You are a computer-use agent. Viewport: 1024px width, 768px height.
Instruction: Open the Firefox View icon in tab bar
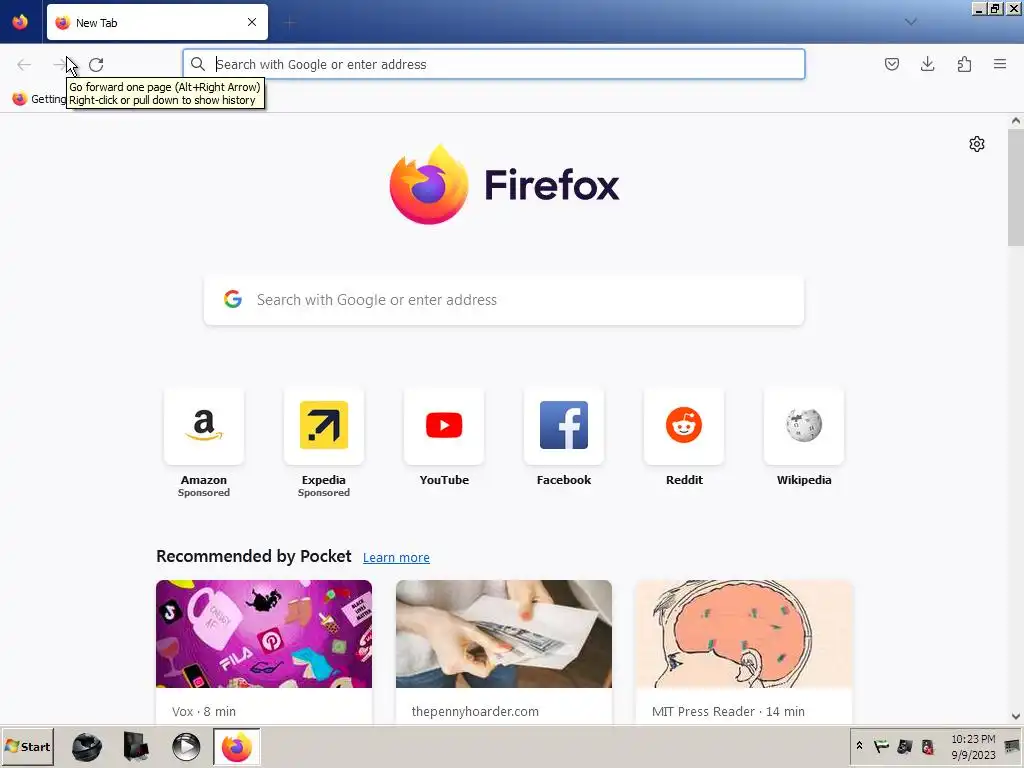coord(20,22)
